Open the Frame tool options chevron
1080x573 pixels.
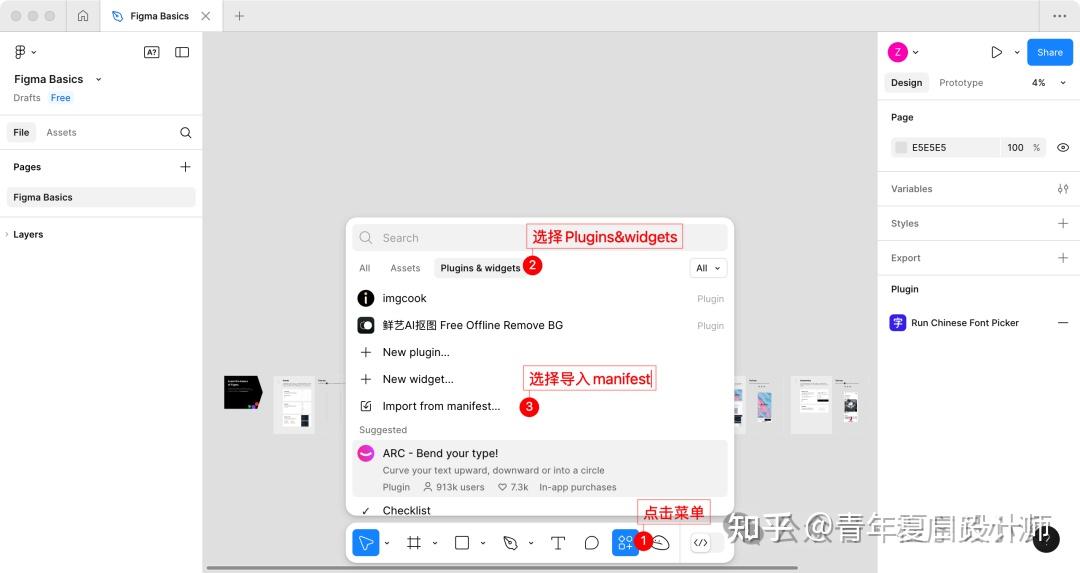point(435,543)
